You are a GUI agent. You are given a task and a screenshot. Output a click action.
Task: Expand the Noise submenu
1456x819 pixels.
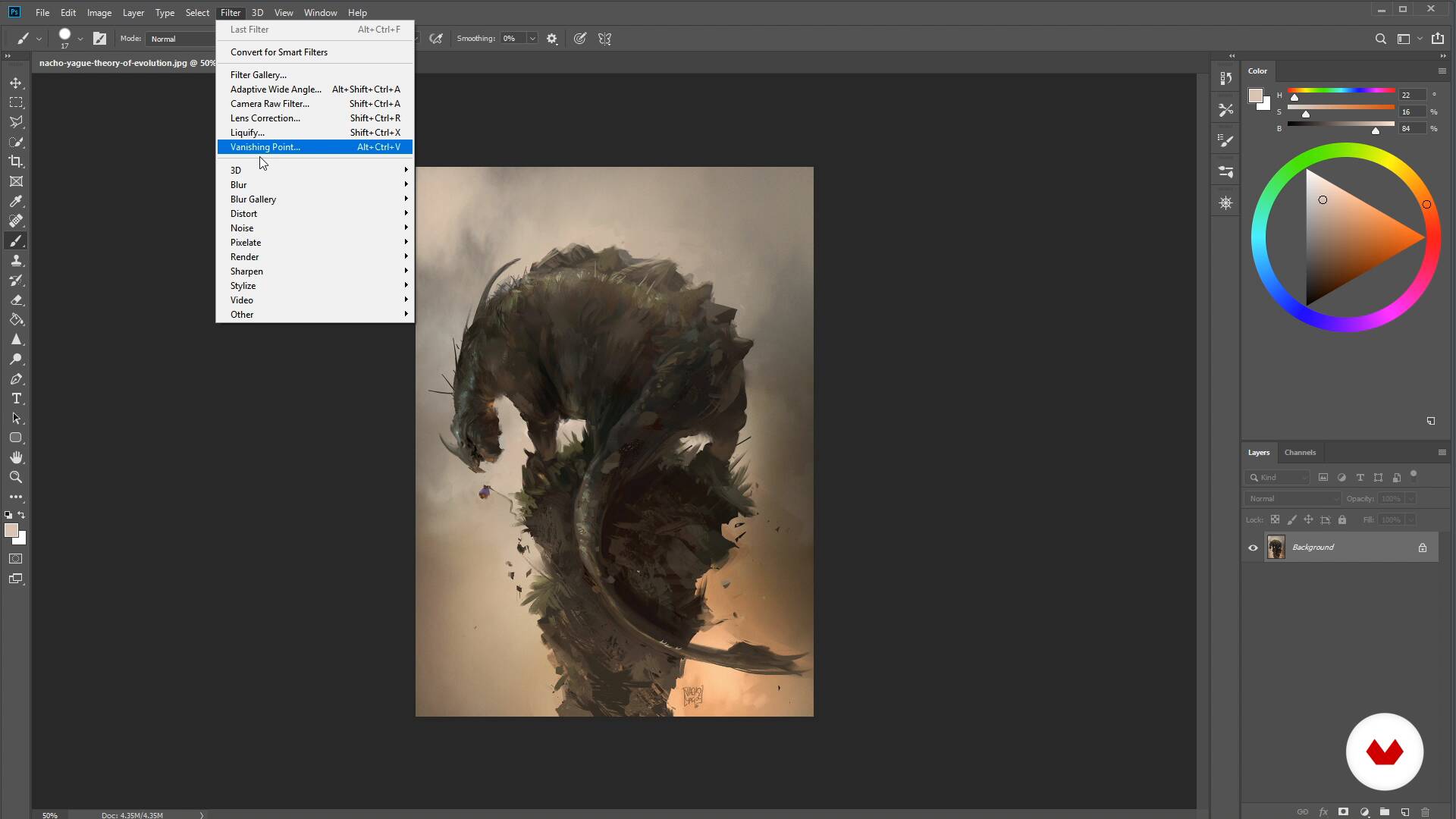315,227
